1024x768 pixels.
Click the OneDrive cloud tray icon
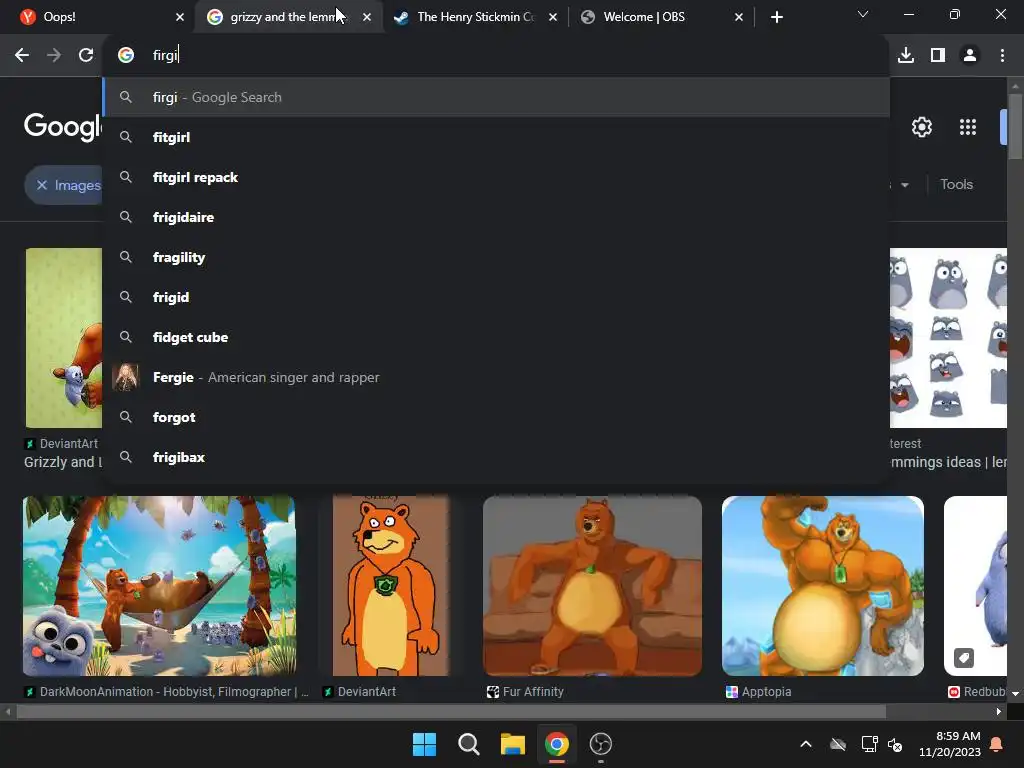point(838,744)
